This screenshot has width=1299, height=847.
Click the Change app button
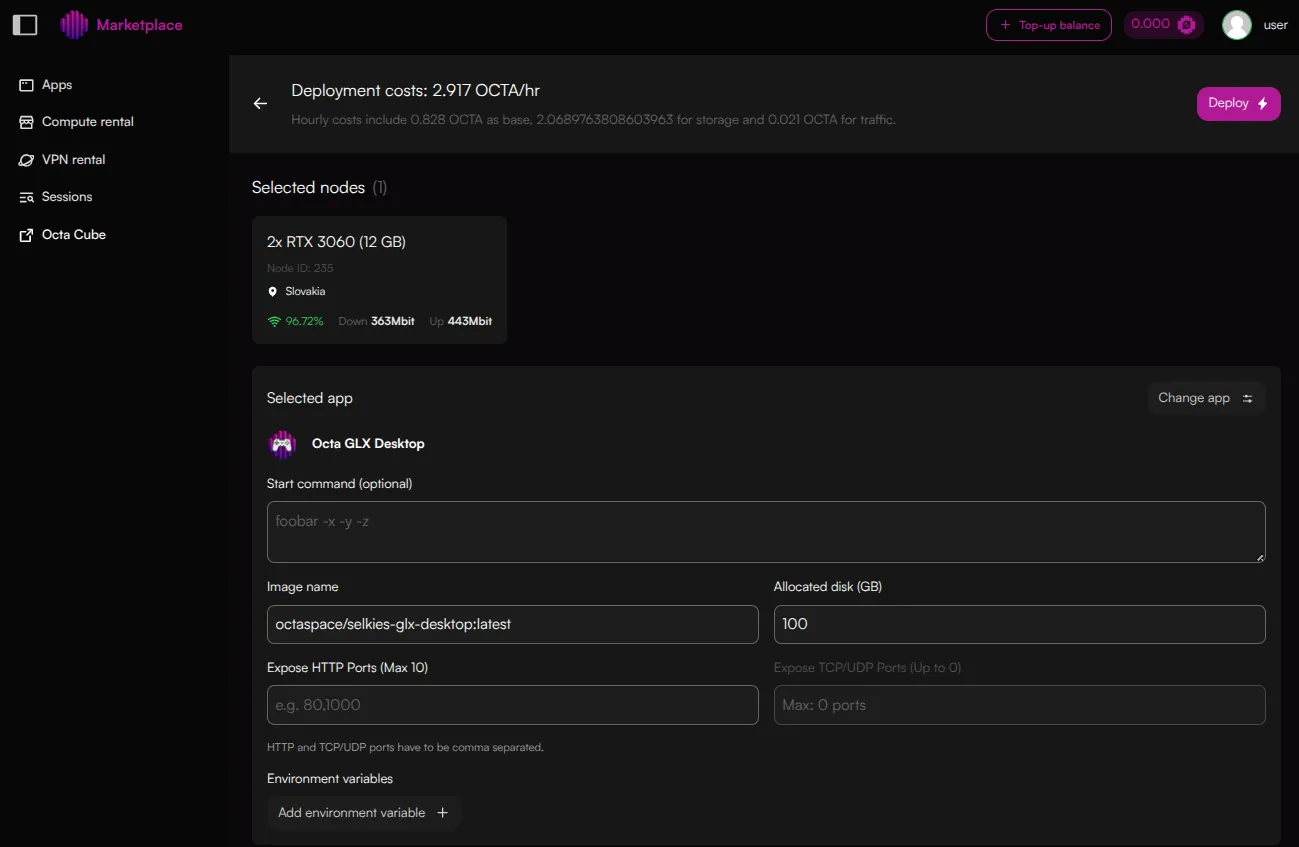click(x=1206, y=398)
